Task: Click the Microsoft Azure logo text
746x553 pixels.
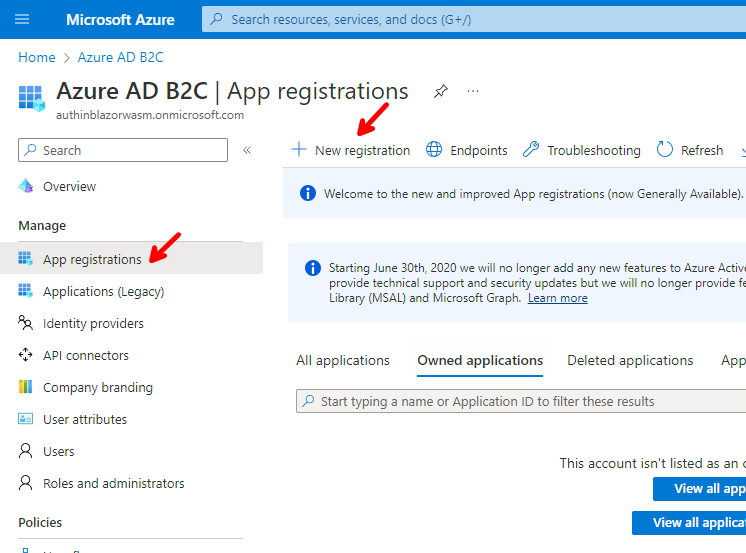Action: click(120, 20)
